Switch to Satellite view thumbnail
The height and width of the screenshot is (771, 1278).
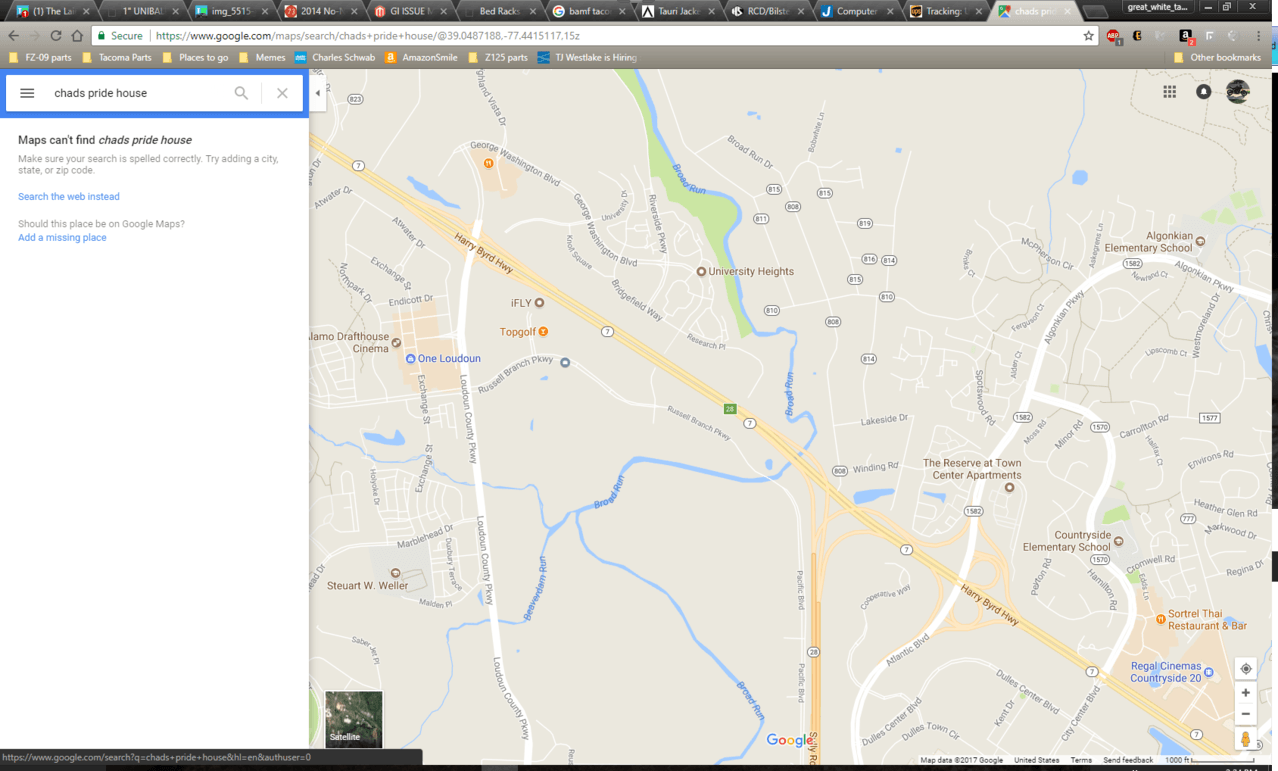(353, 719)
